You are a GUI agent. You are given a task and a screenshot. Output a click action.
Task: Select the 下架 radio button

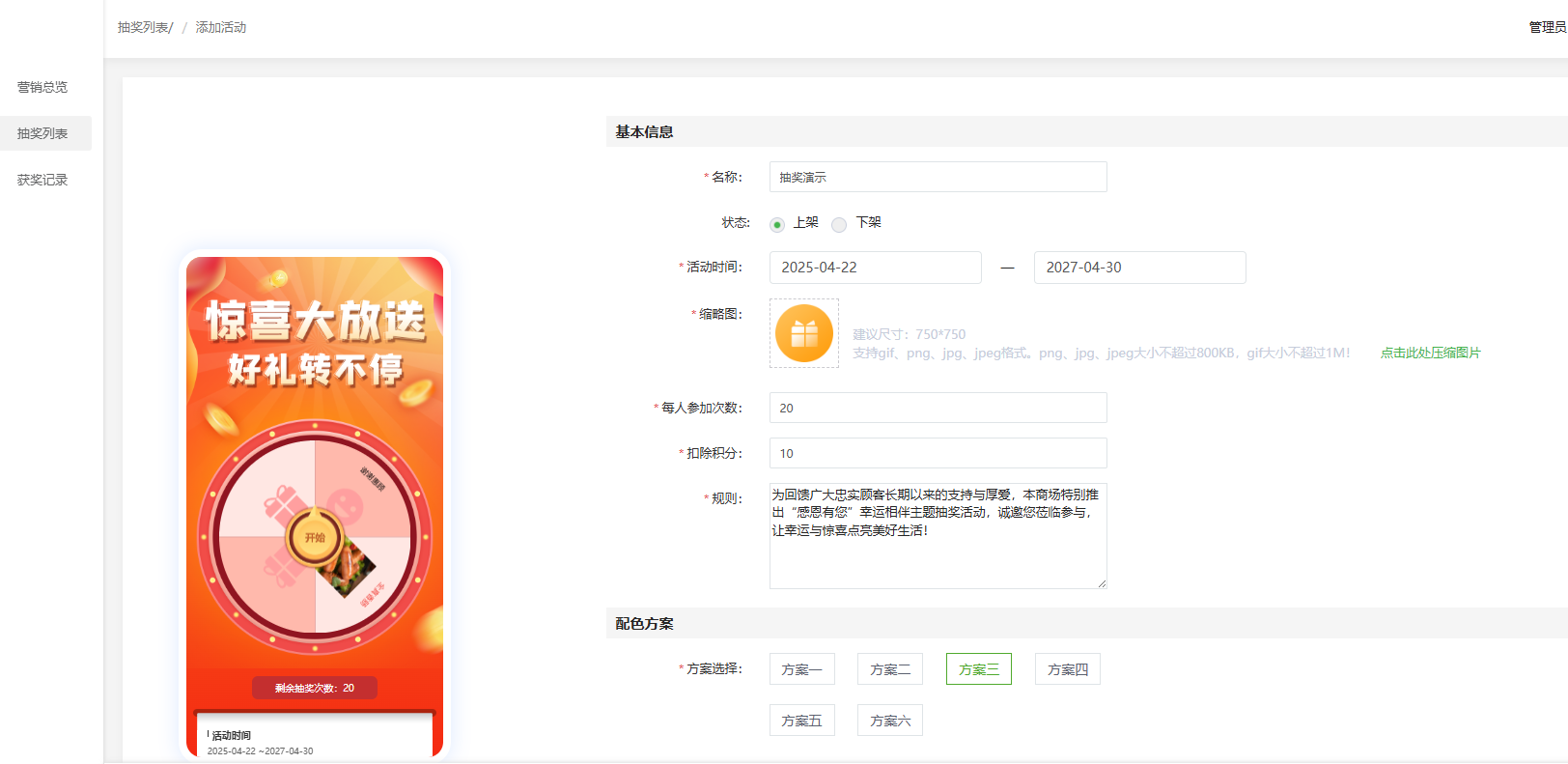point(839,224)
